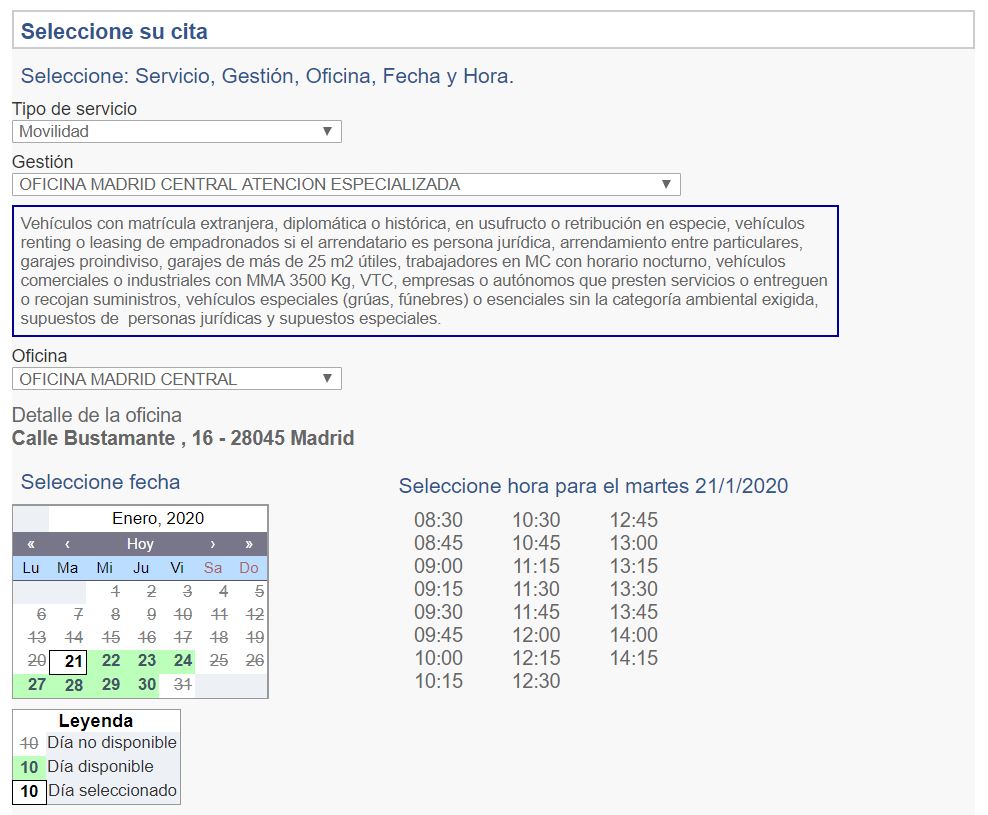Go to previous year in calendar

pyautogui.click(x=31, y=544)
